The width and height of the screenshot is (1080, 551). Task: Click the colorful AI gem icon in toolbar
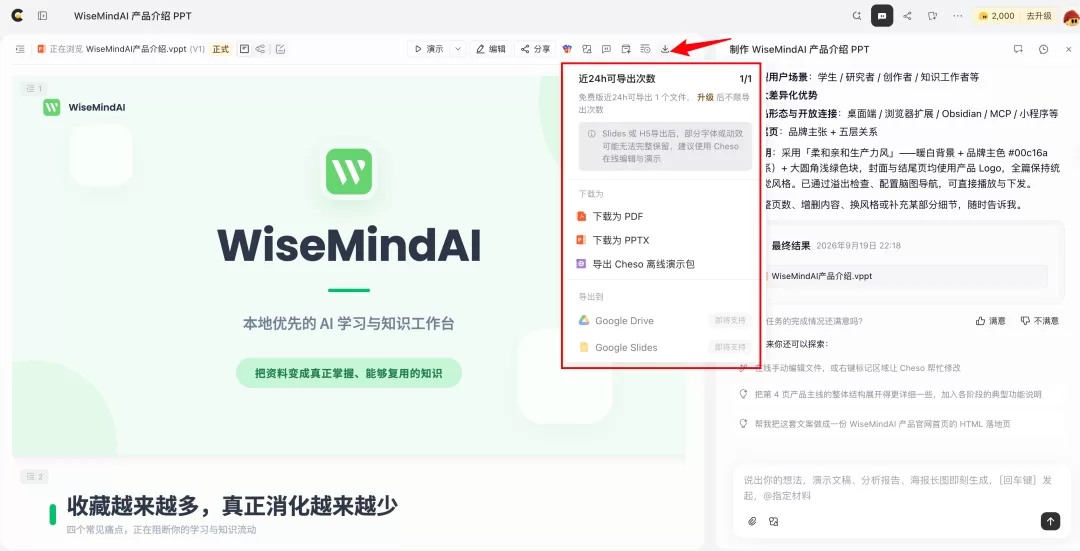pyautogui.click(x=567, y=49)
